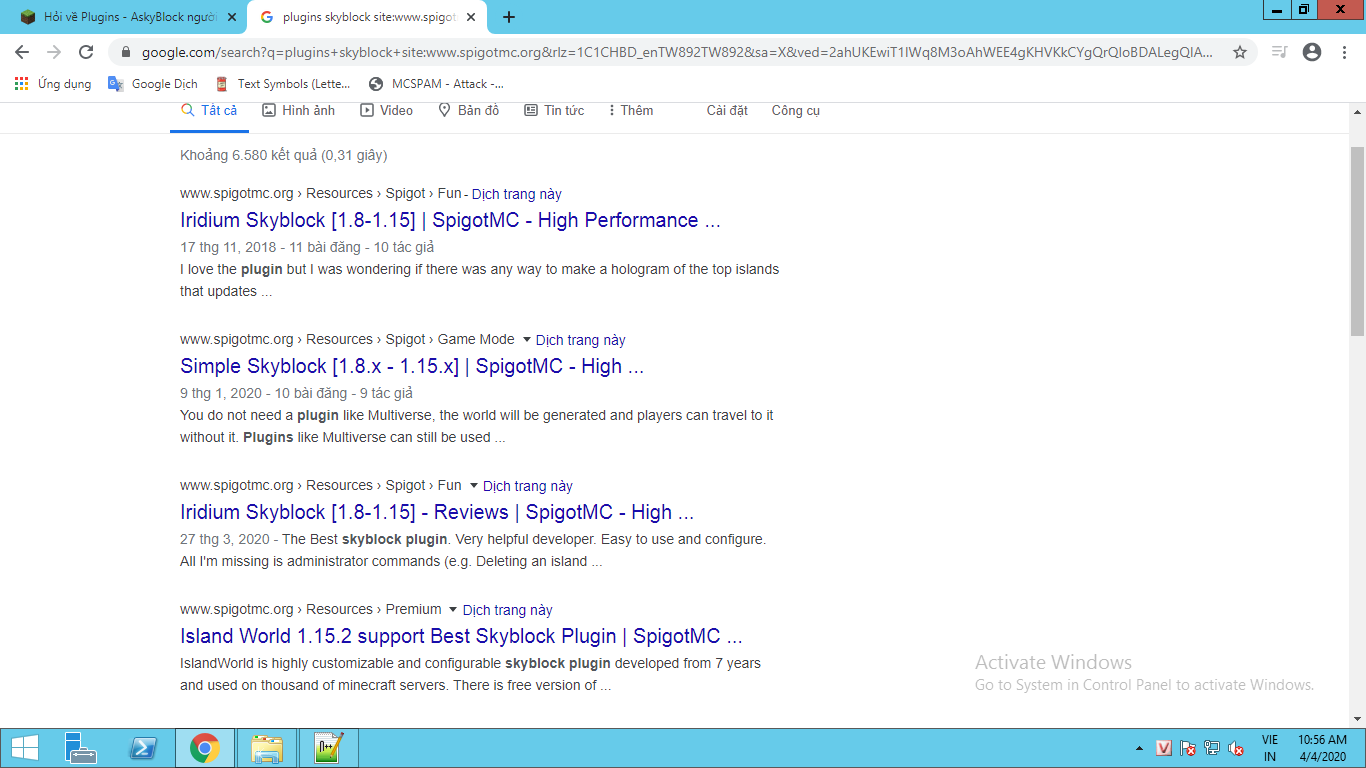This screenshot has width=1366, height=768.
Task: Click the "The Best skyblock plugin" snippet
Action: [473, 550]
